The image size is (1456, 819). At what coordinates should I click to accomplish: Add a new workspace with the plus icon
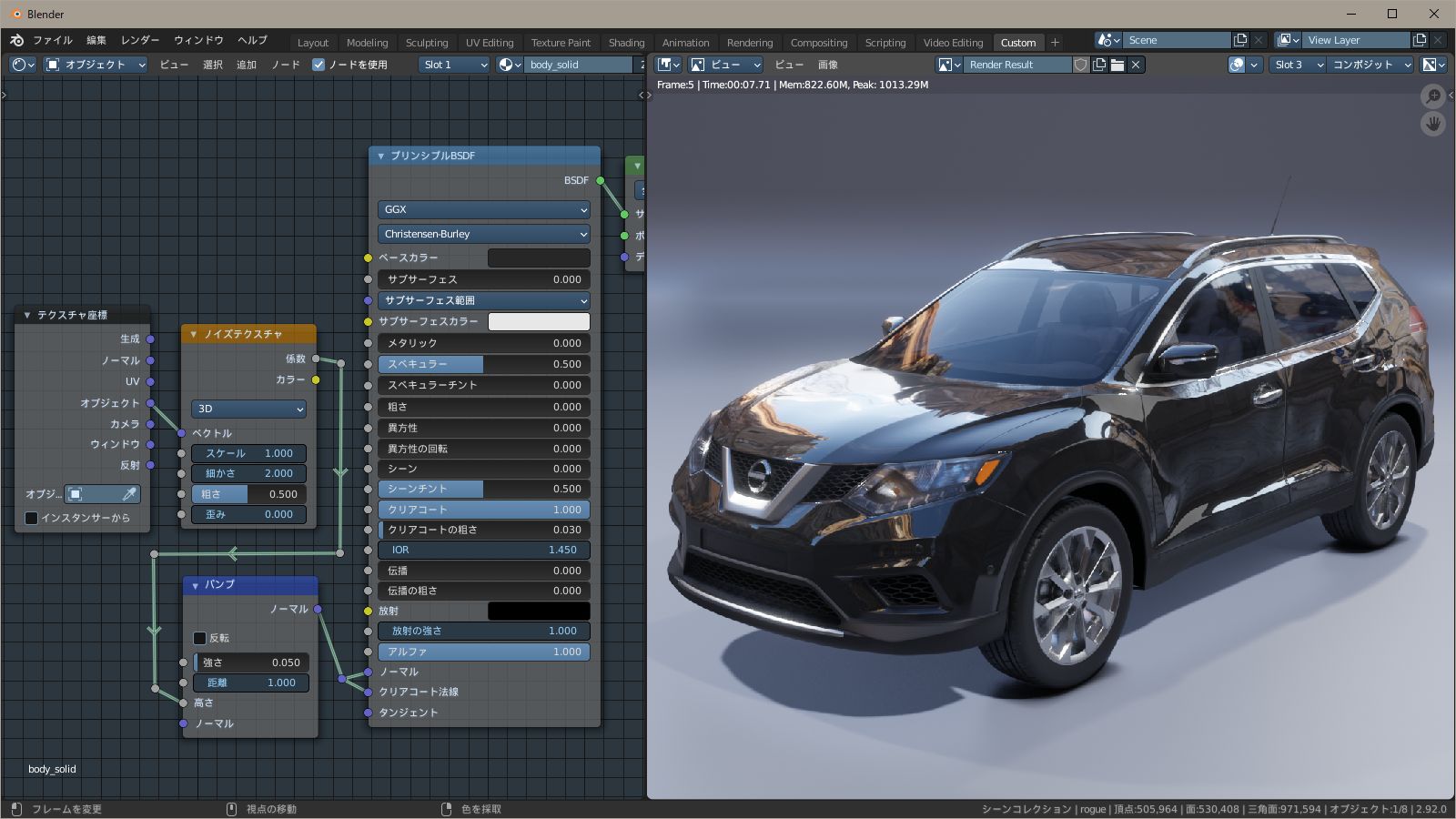point(1055,42)
